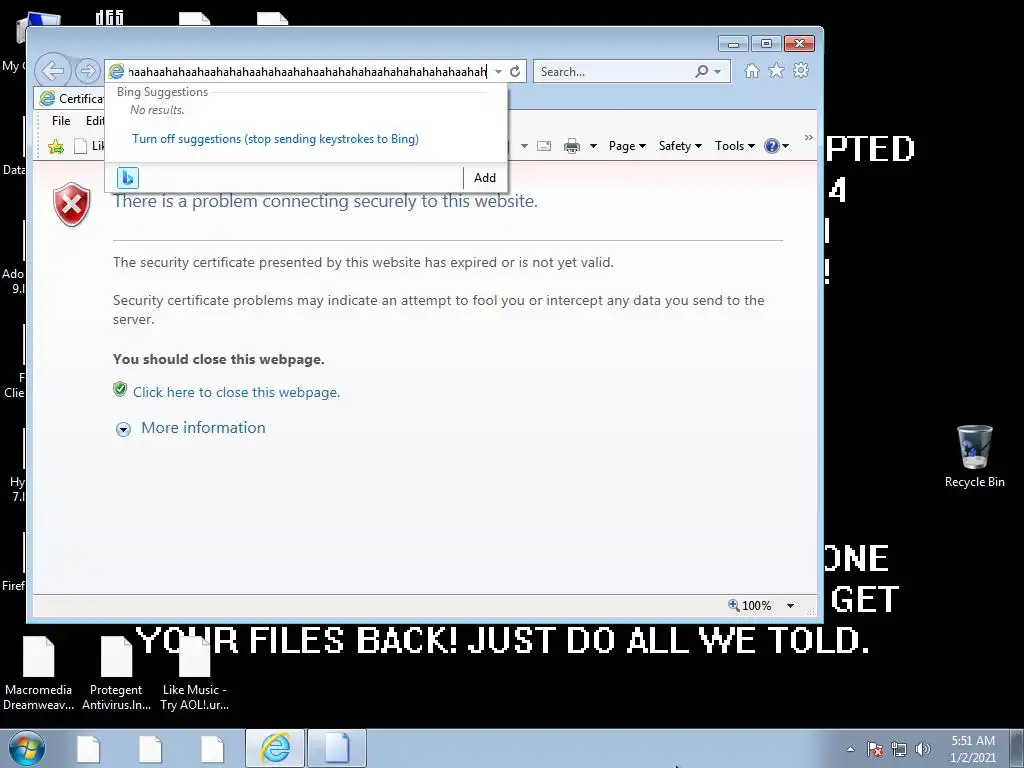Open the zoom level dropdown arrow
The width and height of the screenshot is (1024, 768).
coord(790,606)
